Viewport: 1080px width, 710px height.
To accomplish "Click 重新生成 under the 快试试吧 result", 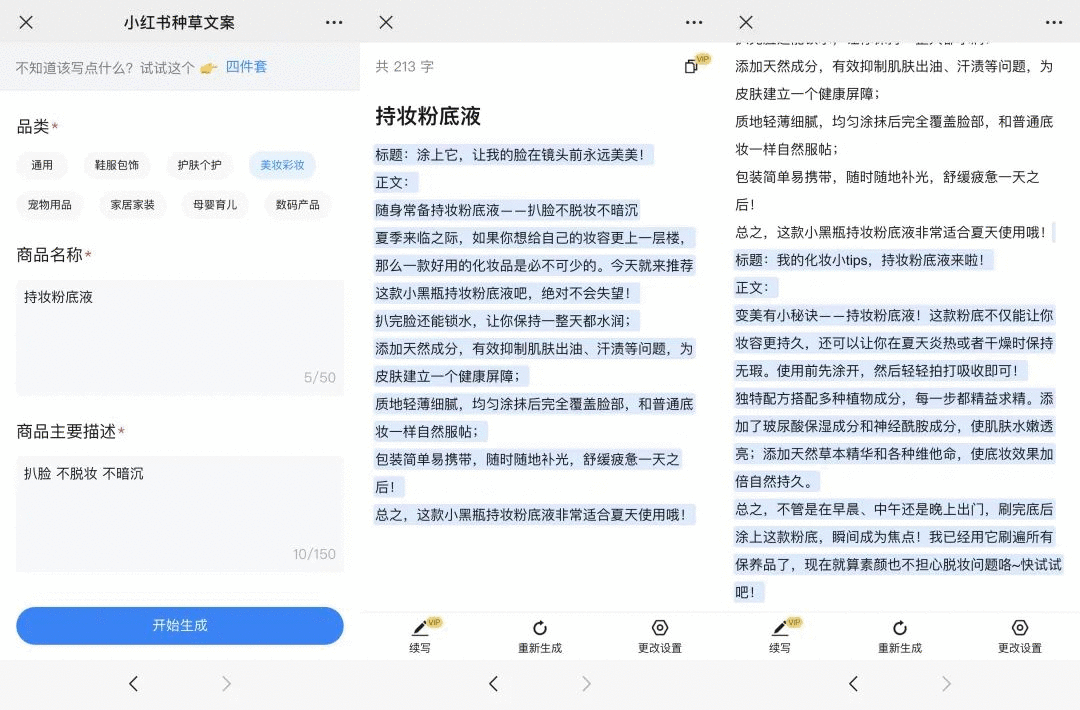I will [900, 636].
